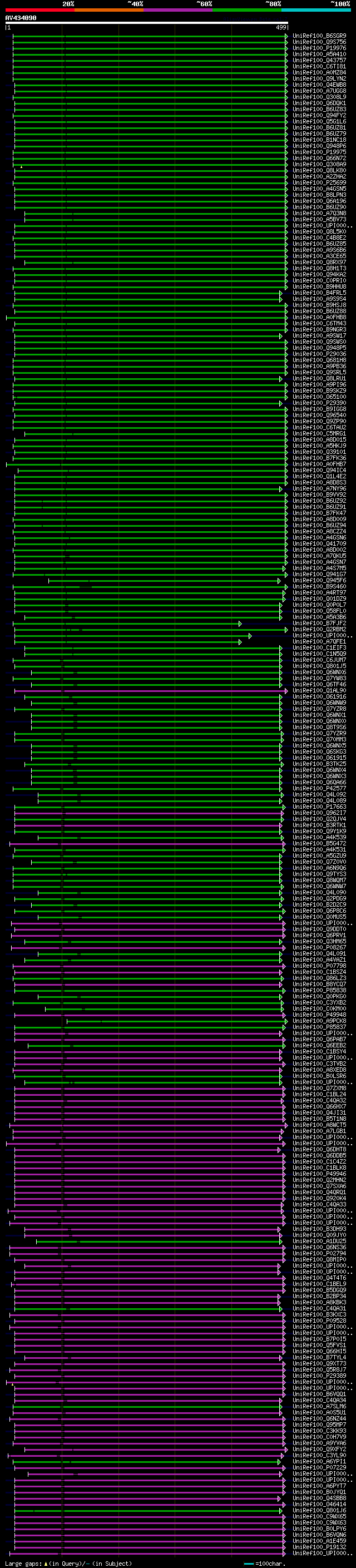Select hit label UniRef100_P07798
This screenshot has height=1568, width=356.
[x=319, y=966]
